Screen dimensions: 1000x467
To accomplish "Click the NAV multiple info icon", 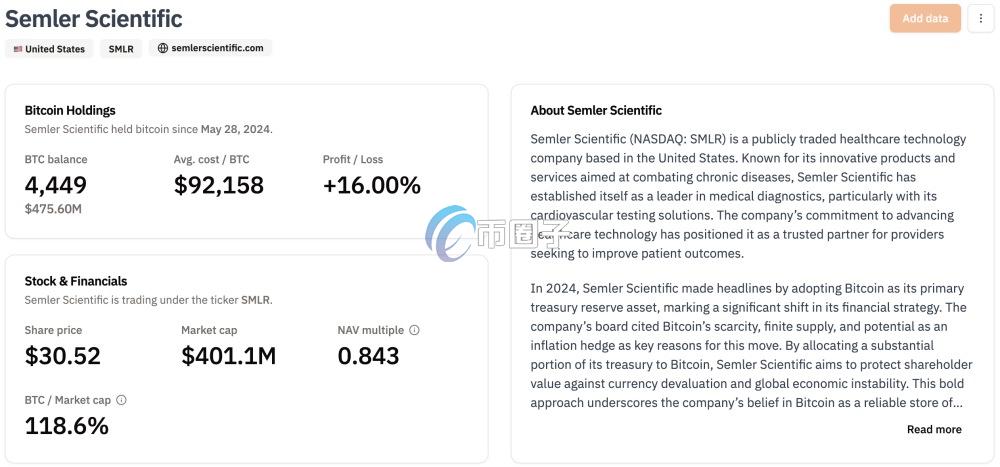I will 414,330.
